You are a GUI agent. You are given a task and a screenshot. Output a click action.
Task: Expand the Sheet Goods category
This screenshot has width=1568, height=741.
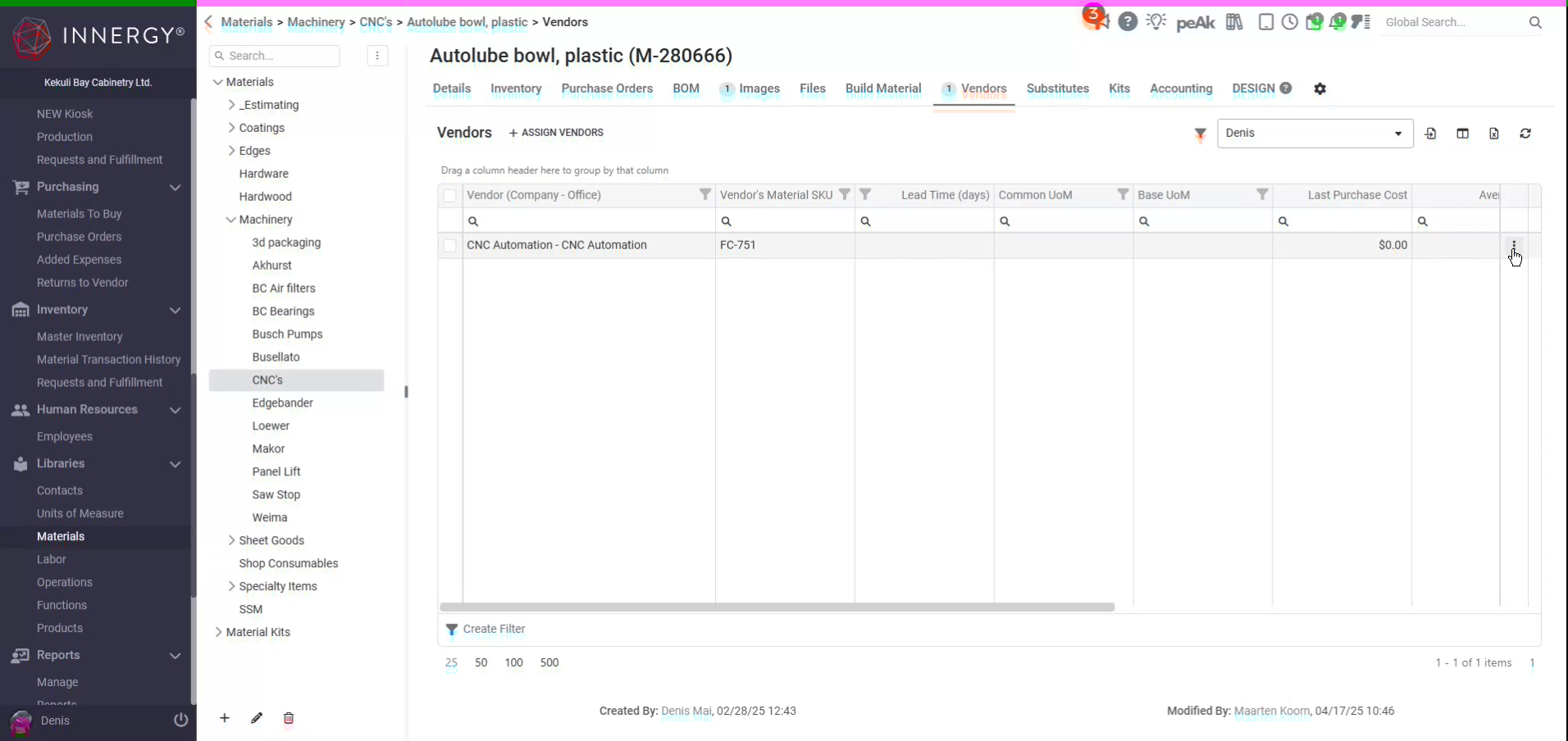tap(230, 540)
